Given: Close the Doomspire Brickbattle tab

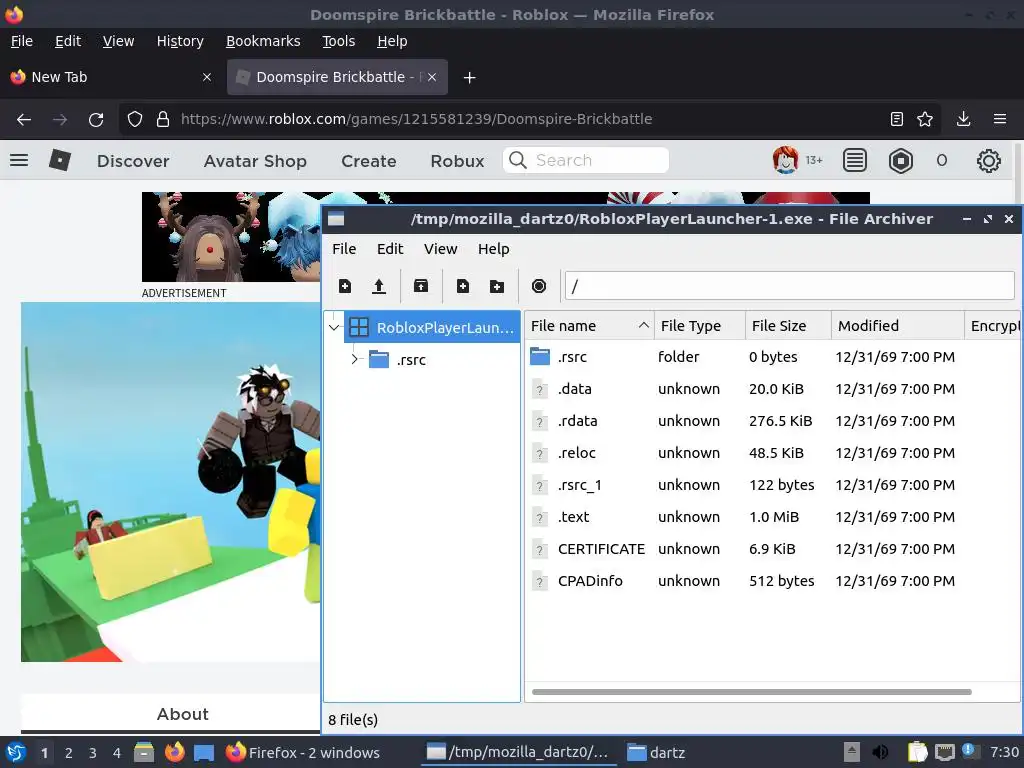Looking at the screenshot, I should 432,77.
